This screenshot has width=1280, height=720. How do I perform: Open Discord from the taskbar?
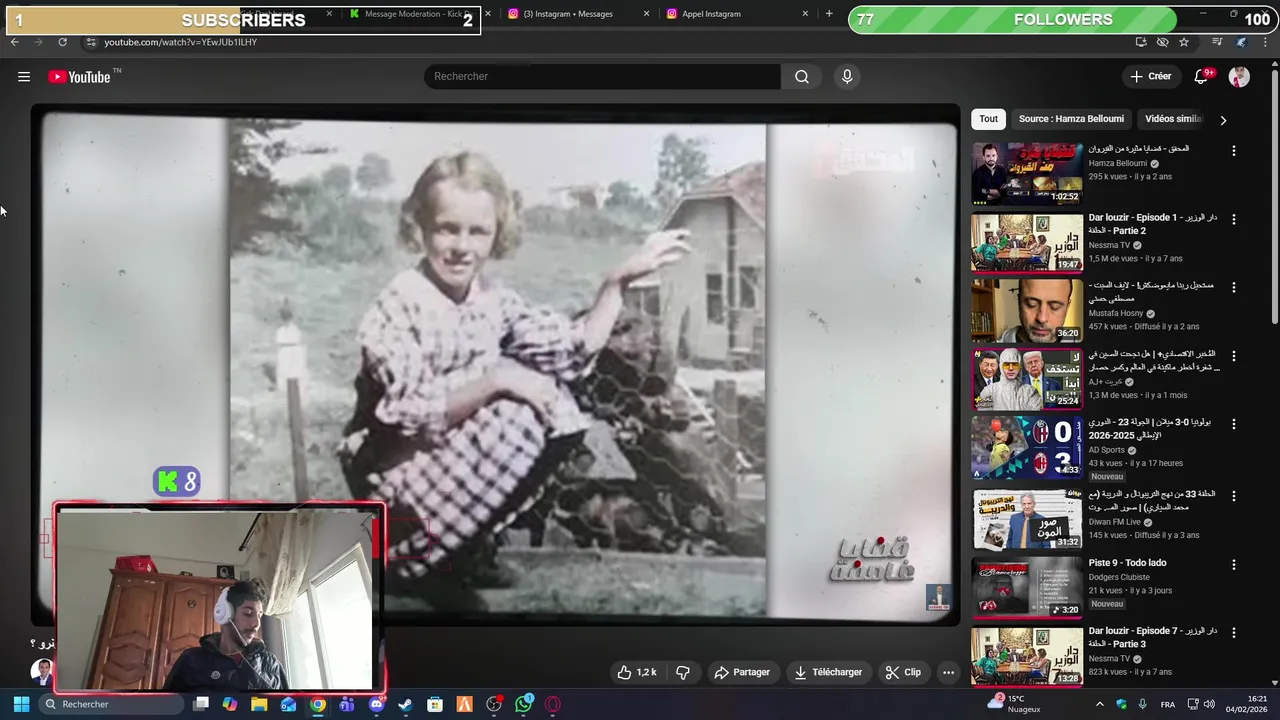click(376, 704)
